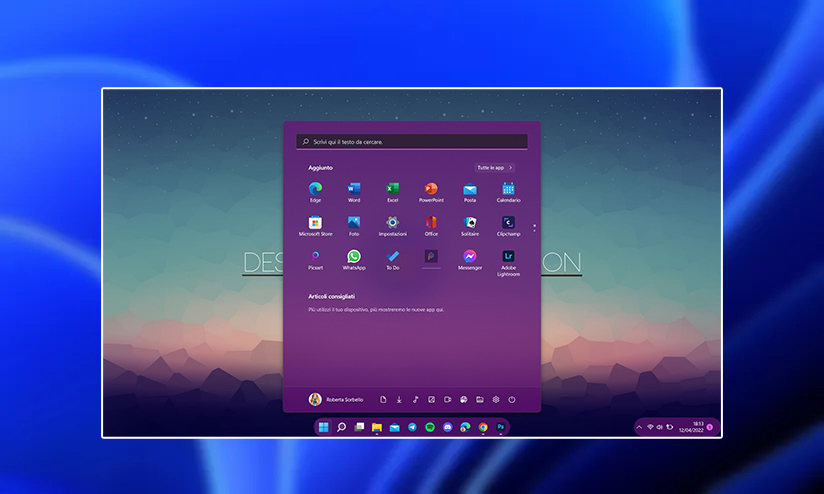Open the Tutte le app list
This screenshot has height=494, width=824.
(x=495, y=168)
